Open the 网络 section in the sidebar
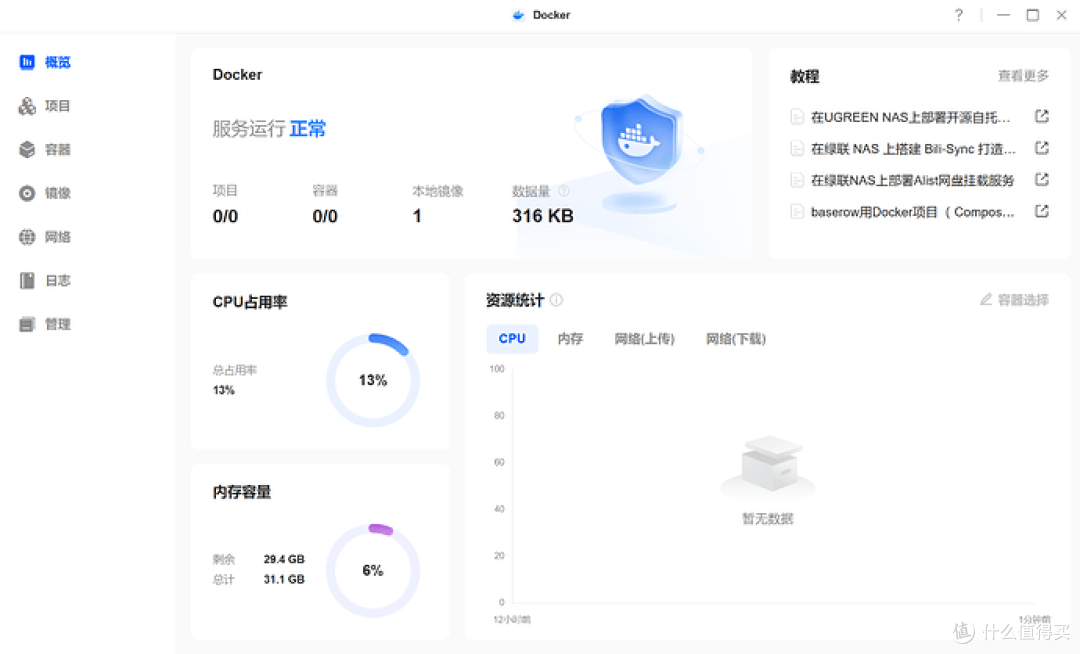The image size is (1080, 654). tap(55, 237)
